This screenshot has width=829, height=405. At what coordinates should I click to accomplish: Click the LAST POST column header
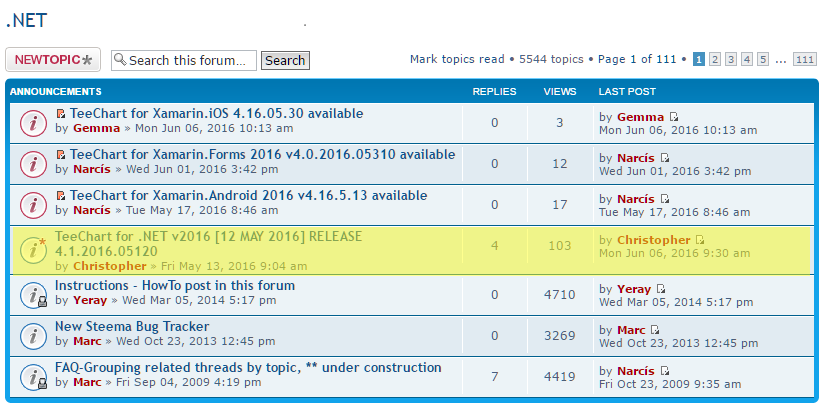pyautogui.click(x=627, y=91)
